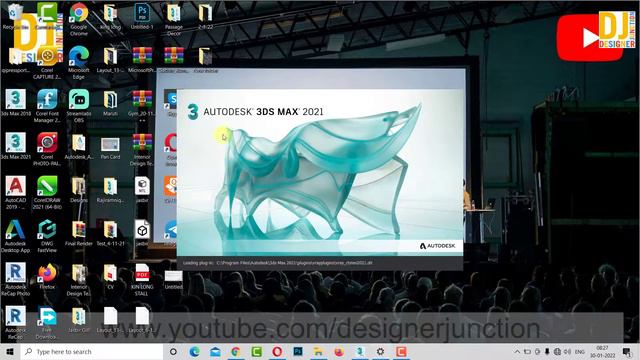Open Free Download Manager desktop shortcut
This screenshot has height=360, width=640.
pos(47,322)
